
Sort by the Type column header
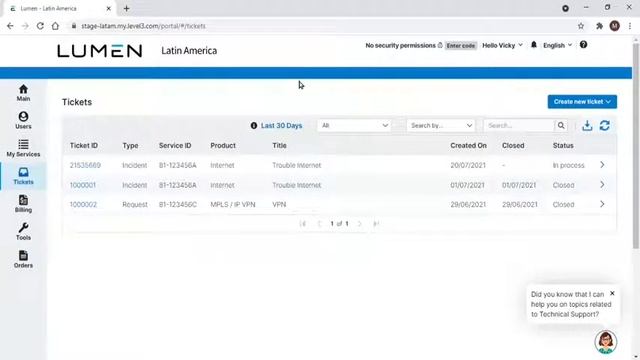coord(130,145)
